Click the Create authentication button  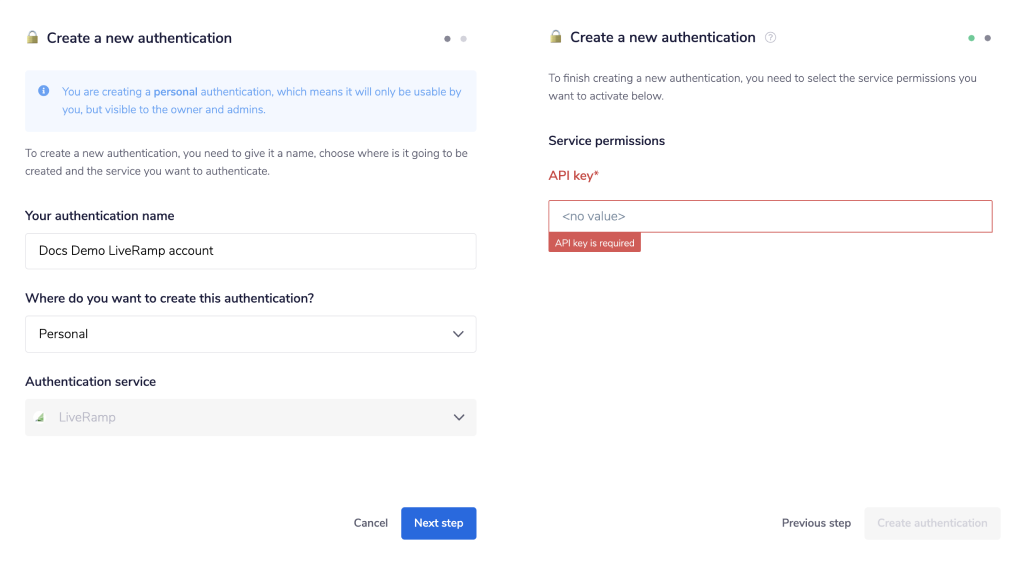click(932, 523)
